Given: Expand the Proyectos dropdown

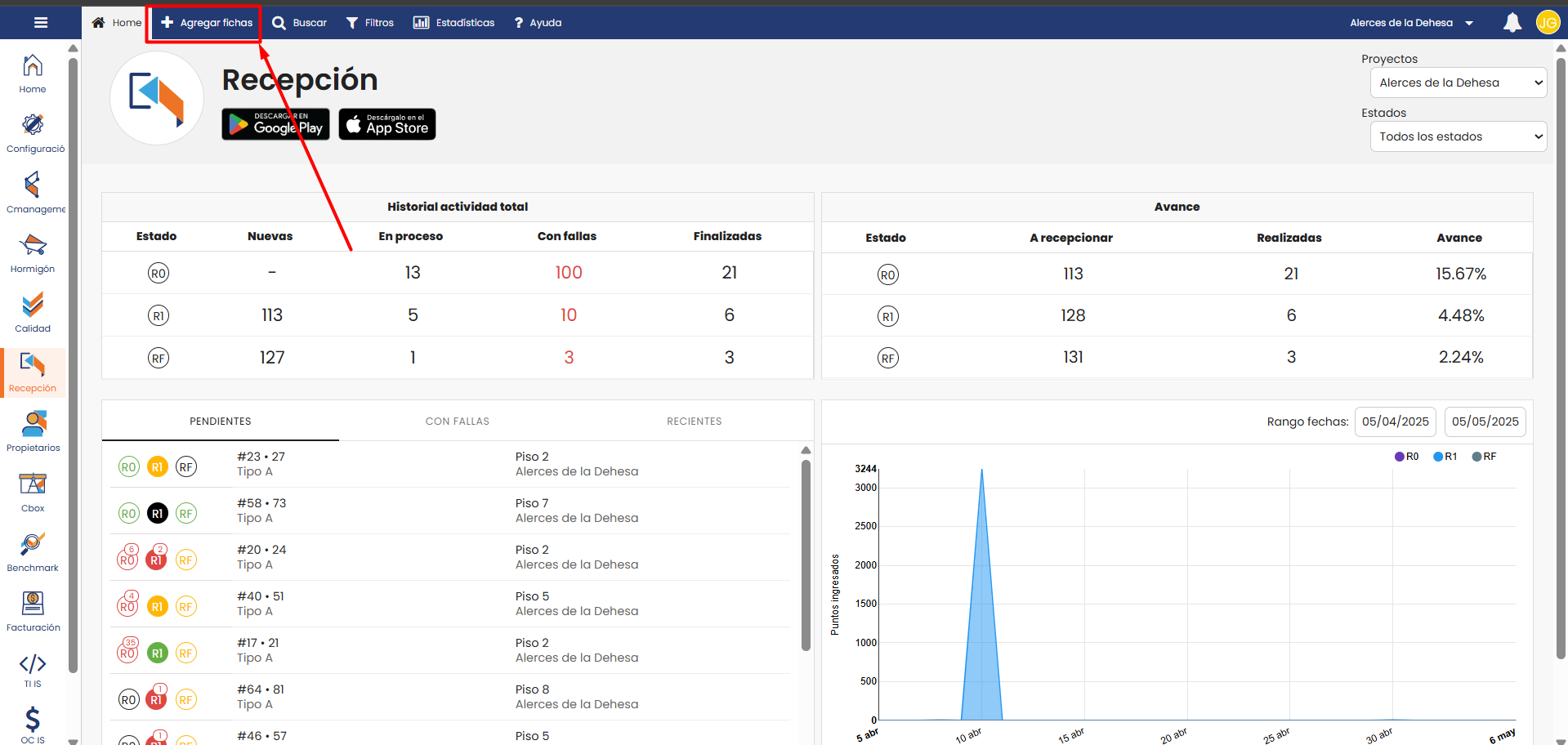Looking at the screenshot, I should pos(1458,83).
